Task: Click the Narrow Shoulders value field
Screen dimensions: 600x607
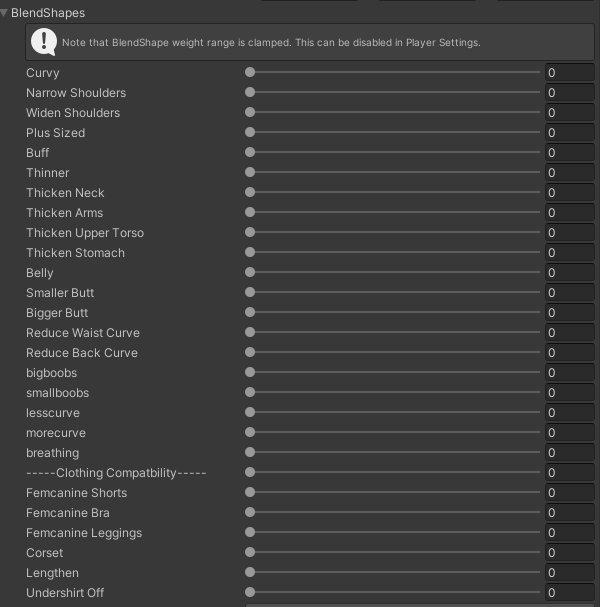Action: click(x=570, y=93)
